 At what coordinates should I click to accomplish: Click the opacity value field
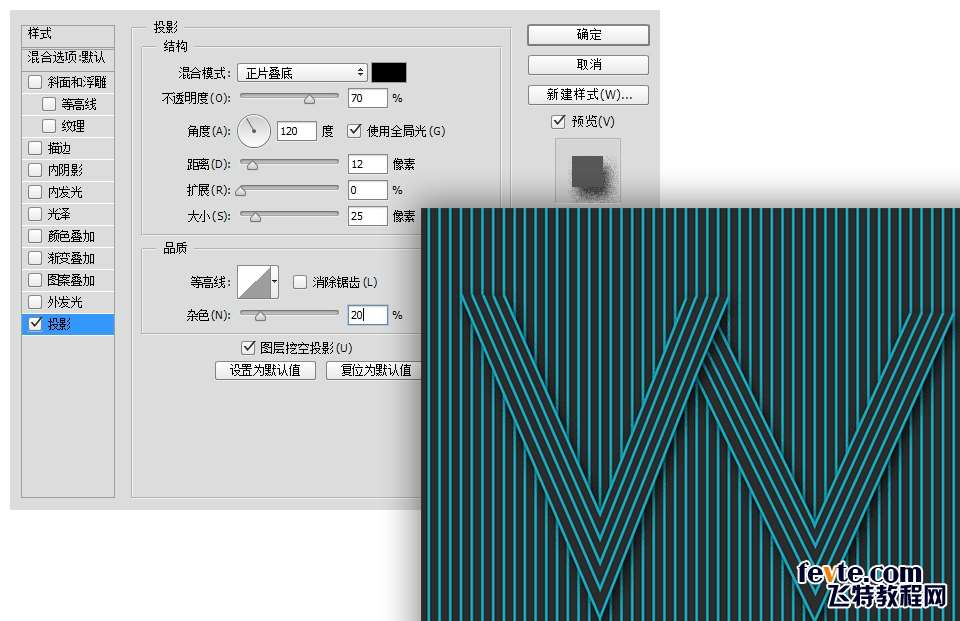click(x=367, y=98)
